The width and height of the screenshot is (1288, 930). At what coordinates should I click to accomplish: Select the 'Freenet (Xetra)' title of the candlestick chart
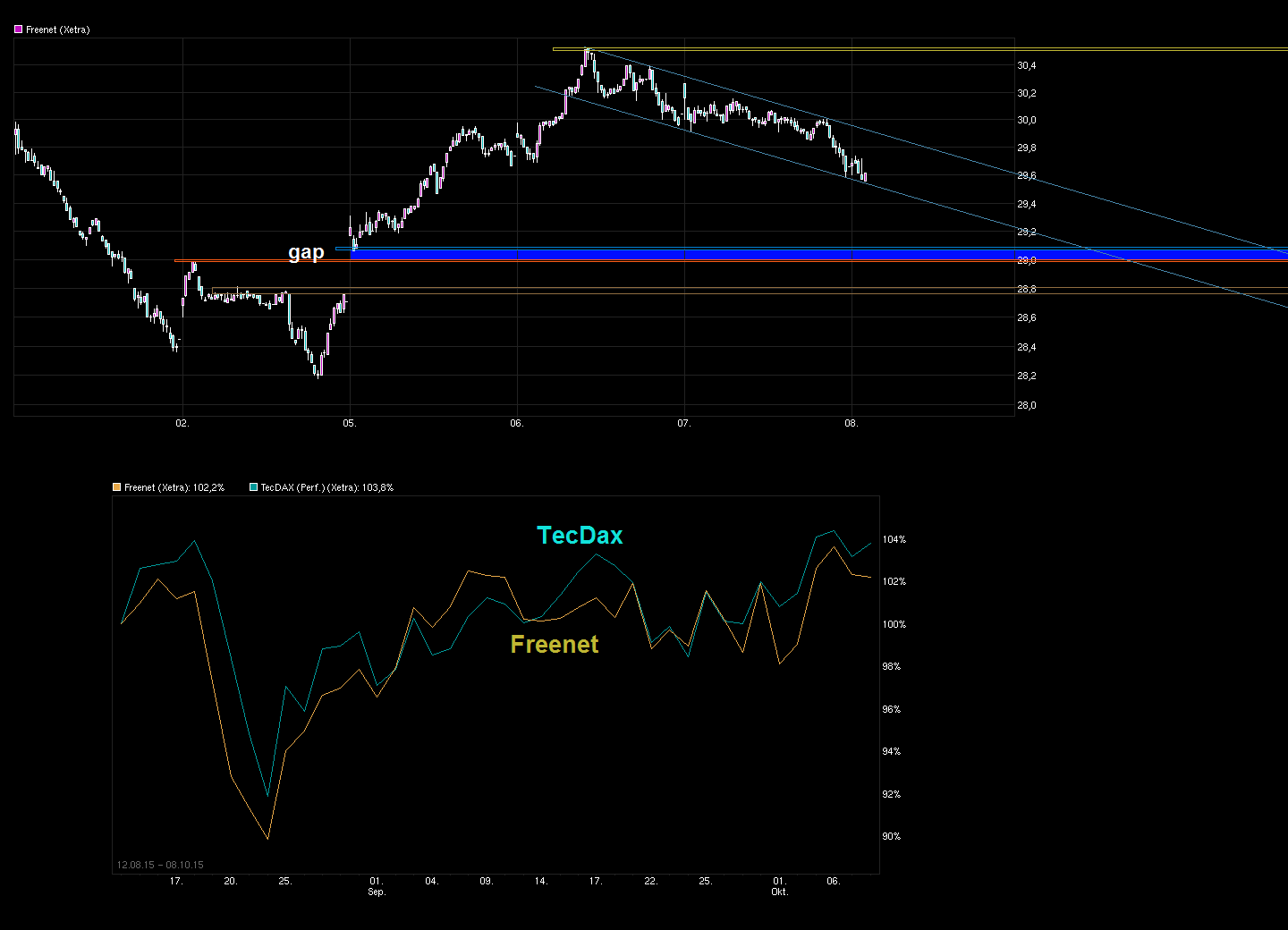pyautogui.click(x=58, y=30)
